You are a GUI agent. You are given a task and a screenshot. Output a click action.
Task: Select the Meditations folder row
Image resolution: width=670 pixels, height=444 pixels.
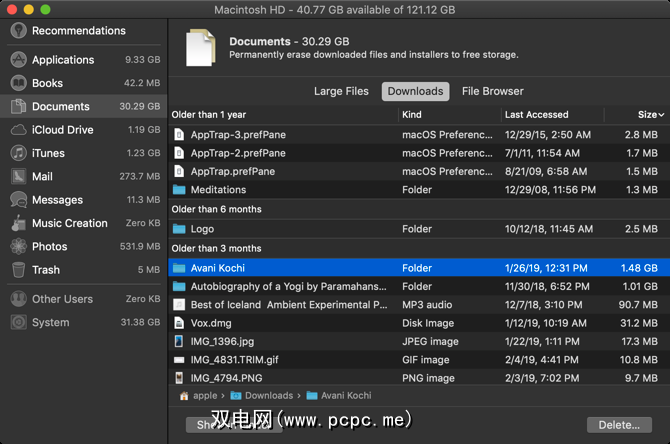tap(218, 190)
